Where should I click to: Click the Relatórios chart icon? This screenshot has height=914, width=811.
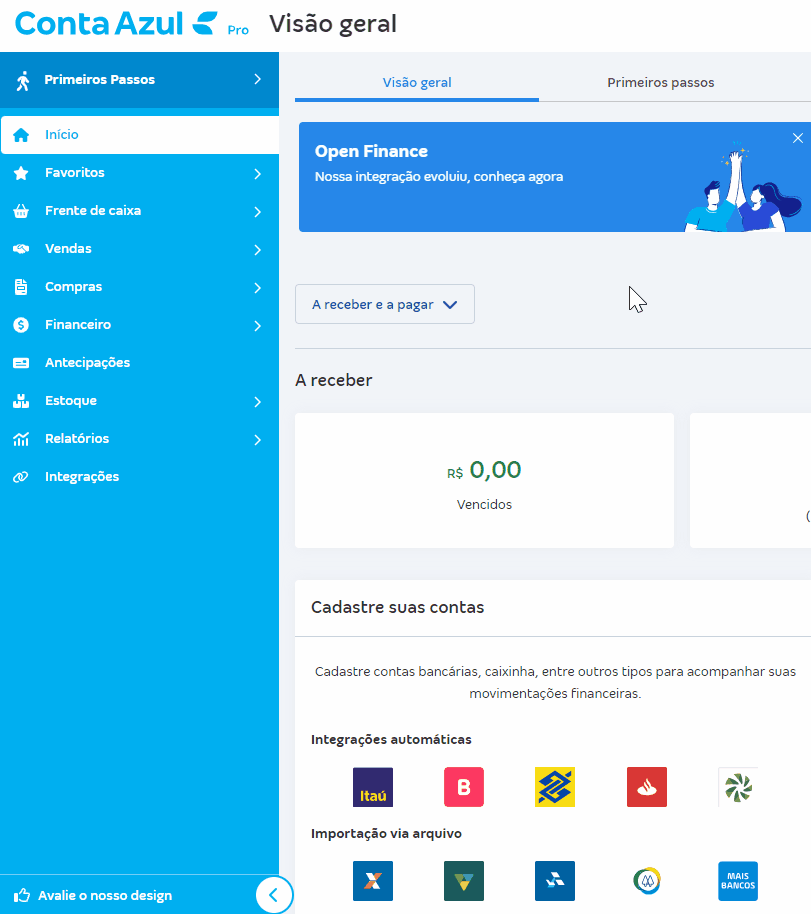[x=21, y=439]
